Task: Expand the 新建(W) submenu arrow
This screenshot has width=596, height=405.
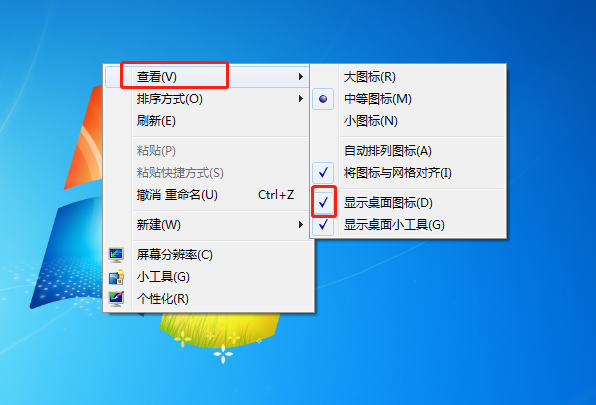Action: [x=301, y=225]
